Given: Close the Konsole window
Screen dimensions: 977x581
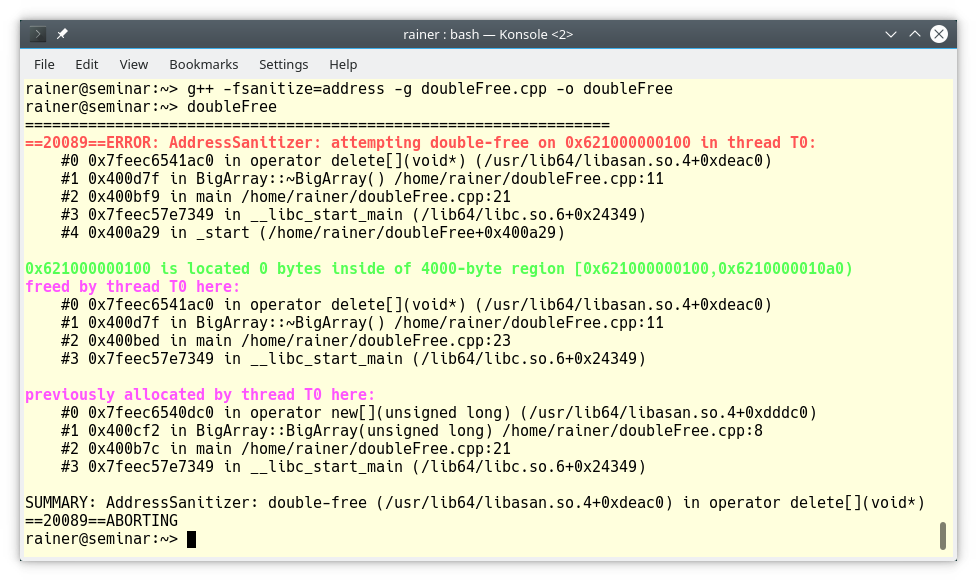Looking at the screenshot, I should (938, 34).
